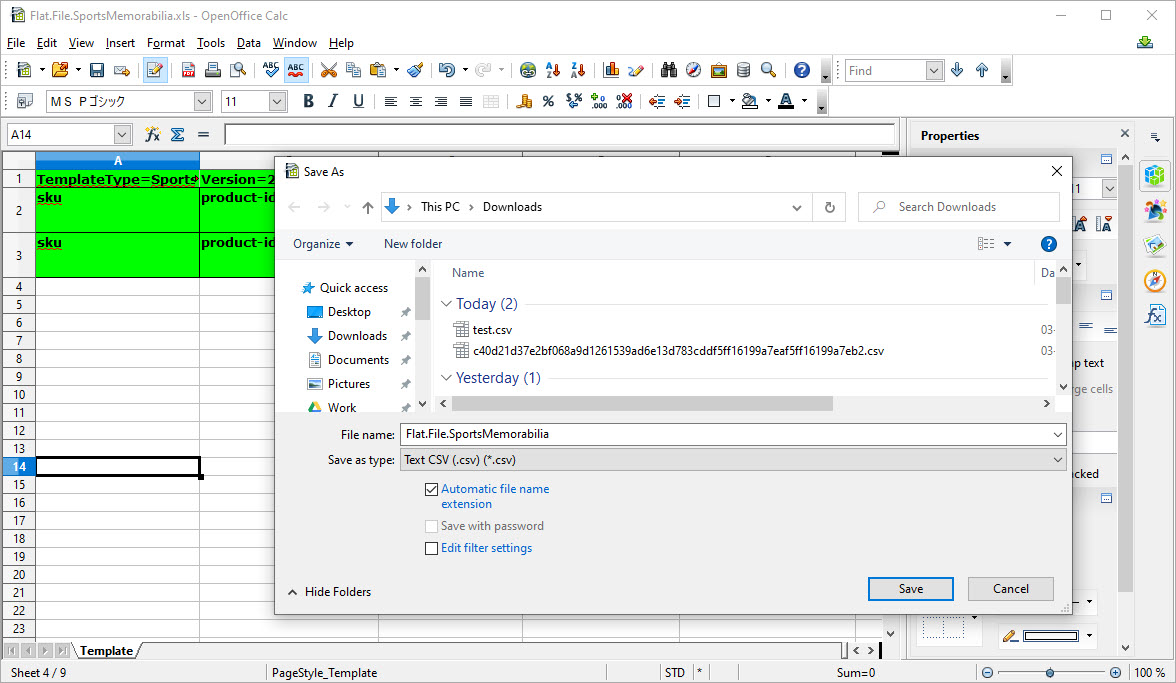1176x683 pixels.
Task: Open Find & Replace binoculars icon
Action: point(669,70)
